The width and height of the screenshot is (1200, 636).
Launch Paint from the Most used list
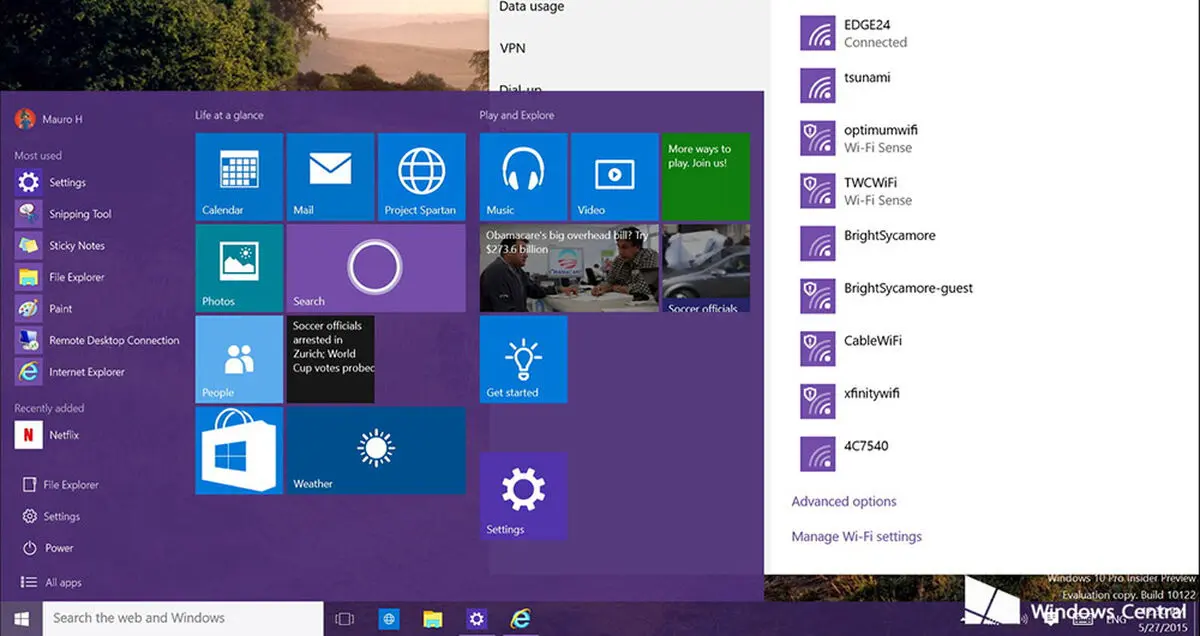pyautogui.click(x=44, y=308)
